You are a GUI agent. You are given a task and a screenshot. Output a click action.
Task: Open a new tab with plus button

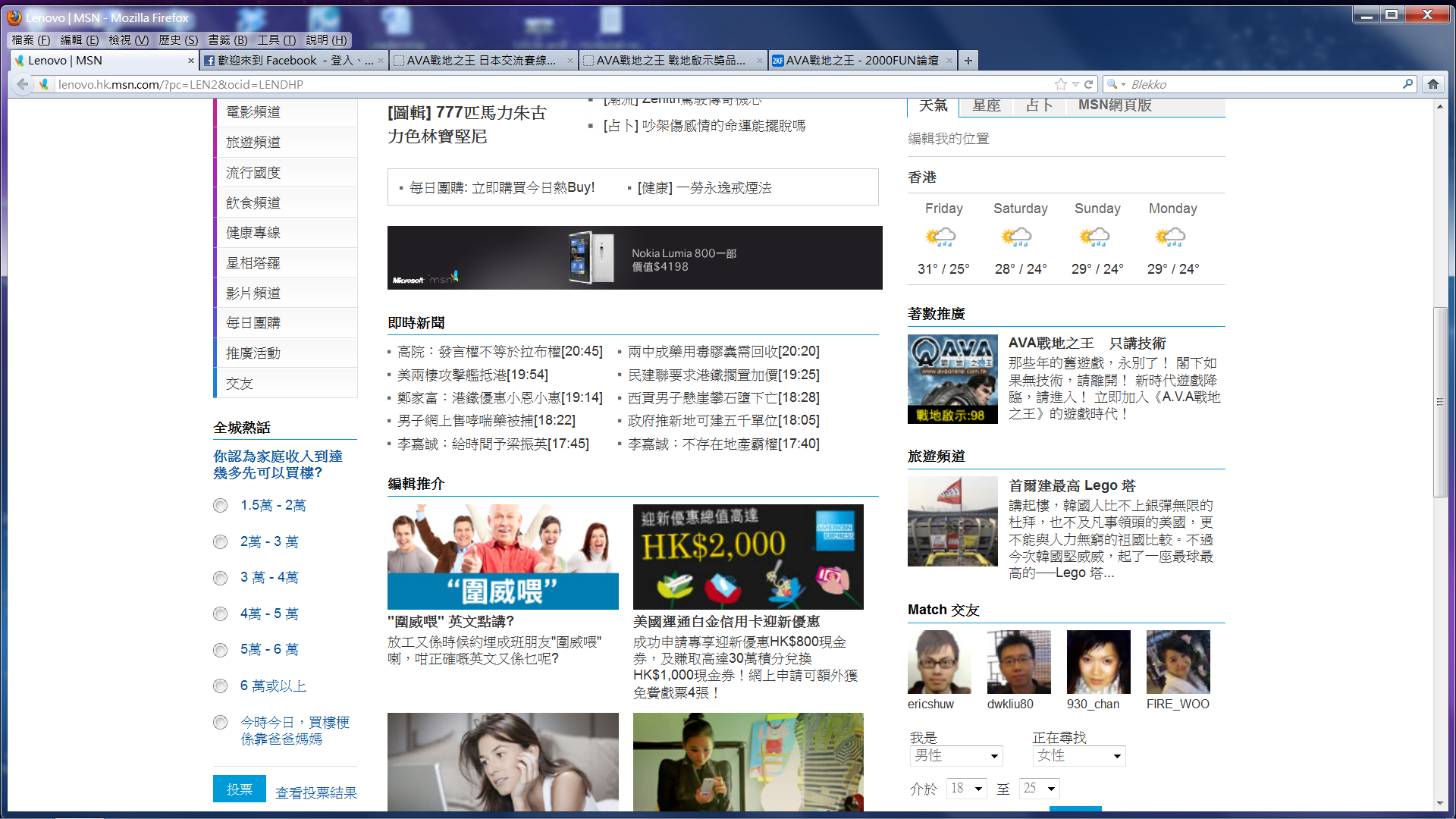pos(968,61)
